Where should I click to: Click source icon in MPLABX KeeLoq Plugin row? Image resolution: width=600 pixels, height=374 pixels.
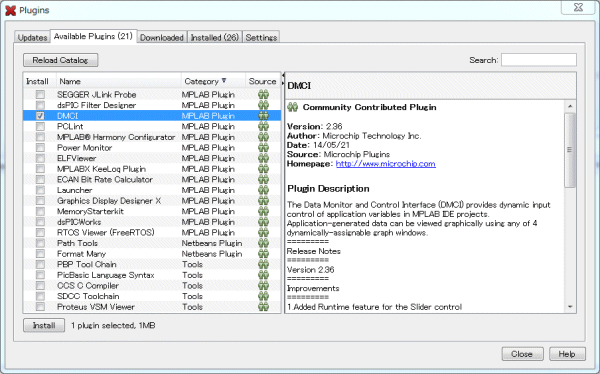(x=263, y=169)
